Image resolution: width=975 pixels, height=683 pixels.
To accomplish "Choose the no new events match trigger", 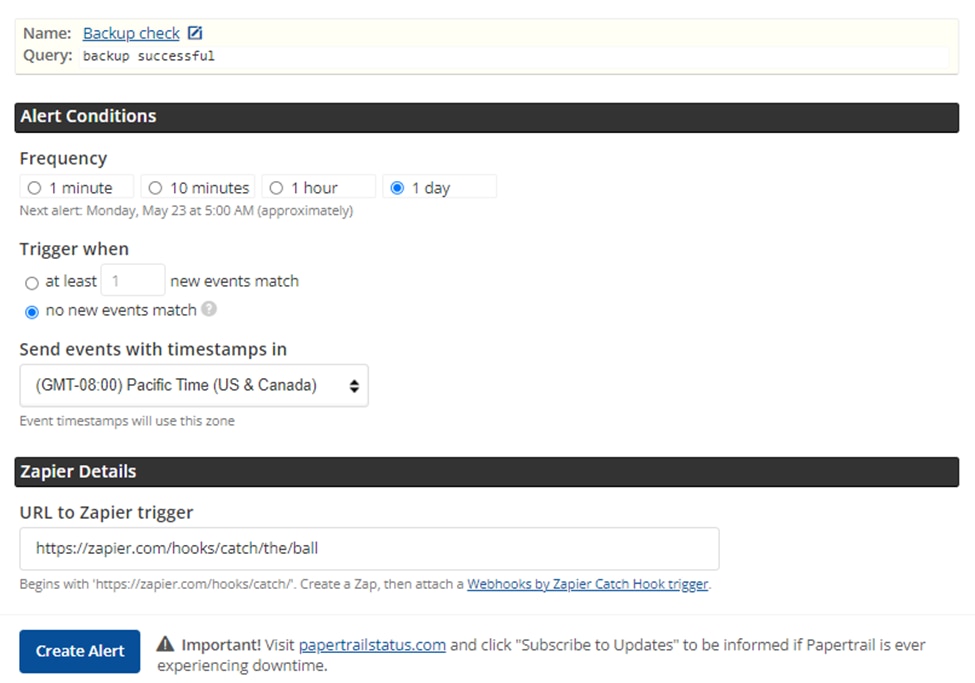I will click(32, 312).
